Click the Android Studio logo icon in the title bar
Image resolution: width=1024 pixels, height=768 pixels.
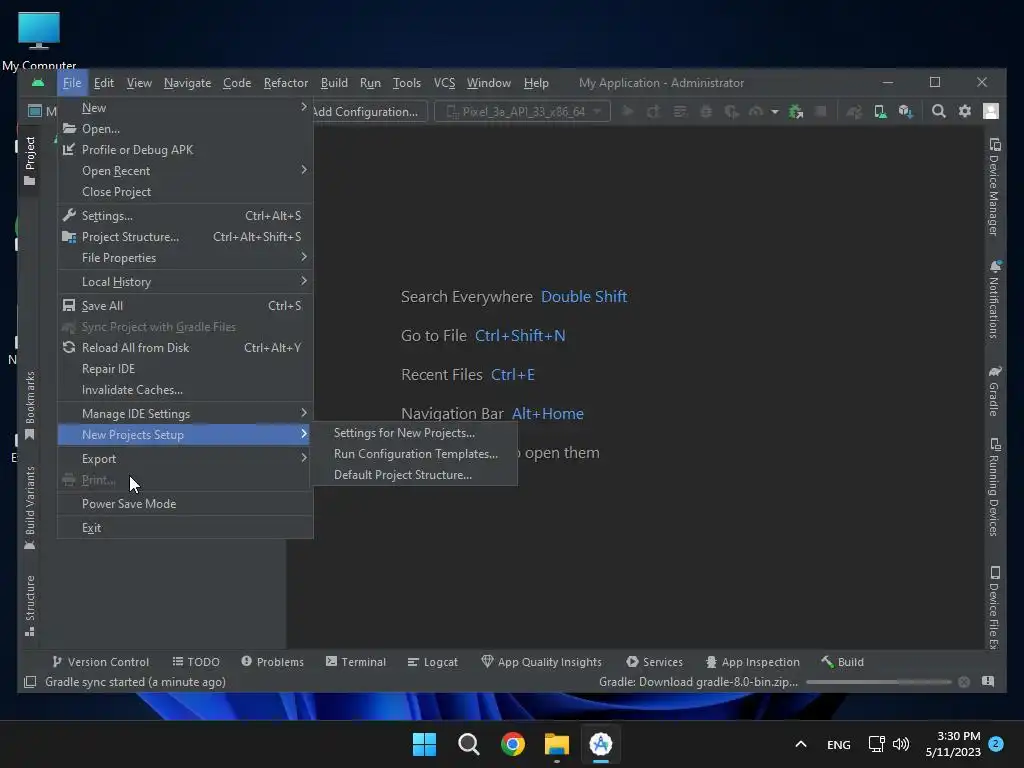pyautogui.click(x=38, y=83)
